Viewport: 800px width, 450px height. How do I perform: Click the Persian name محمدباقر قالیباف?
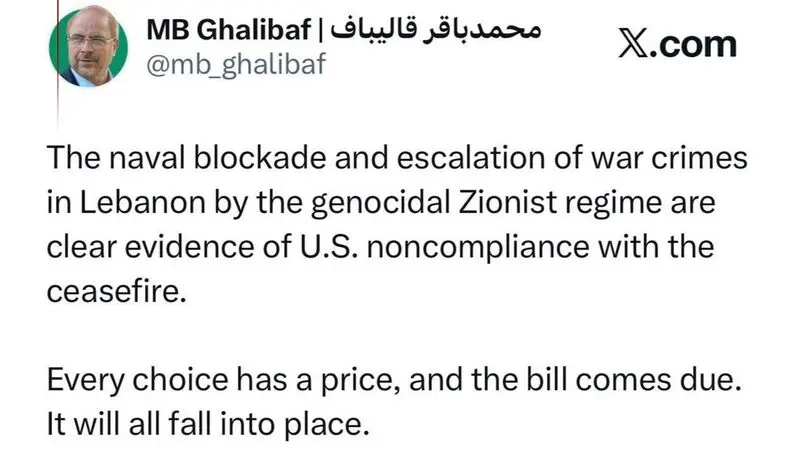pos(435,30)
